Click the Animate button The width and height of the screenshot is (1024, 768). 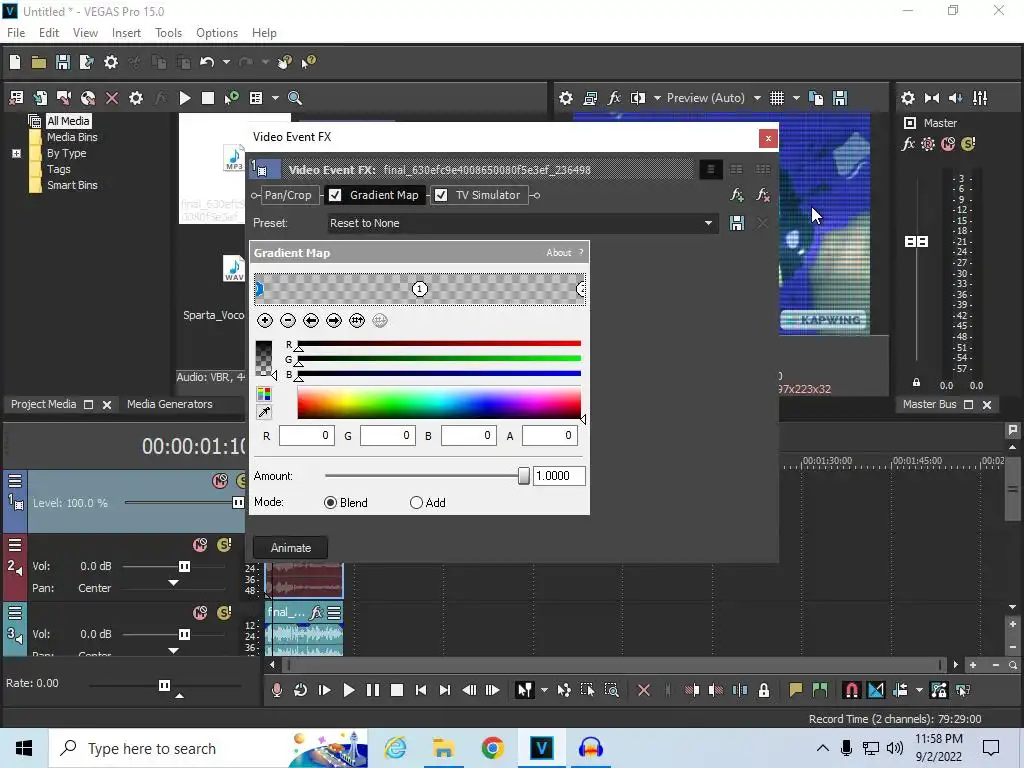pyautogui.click(x=291, y=548)
